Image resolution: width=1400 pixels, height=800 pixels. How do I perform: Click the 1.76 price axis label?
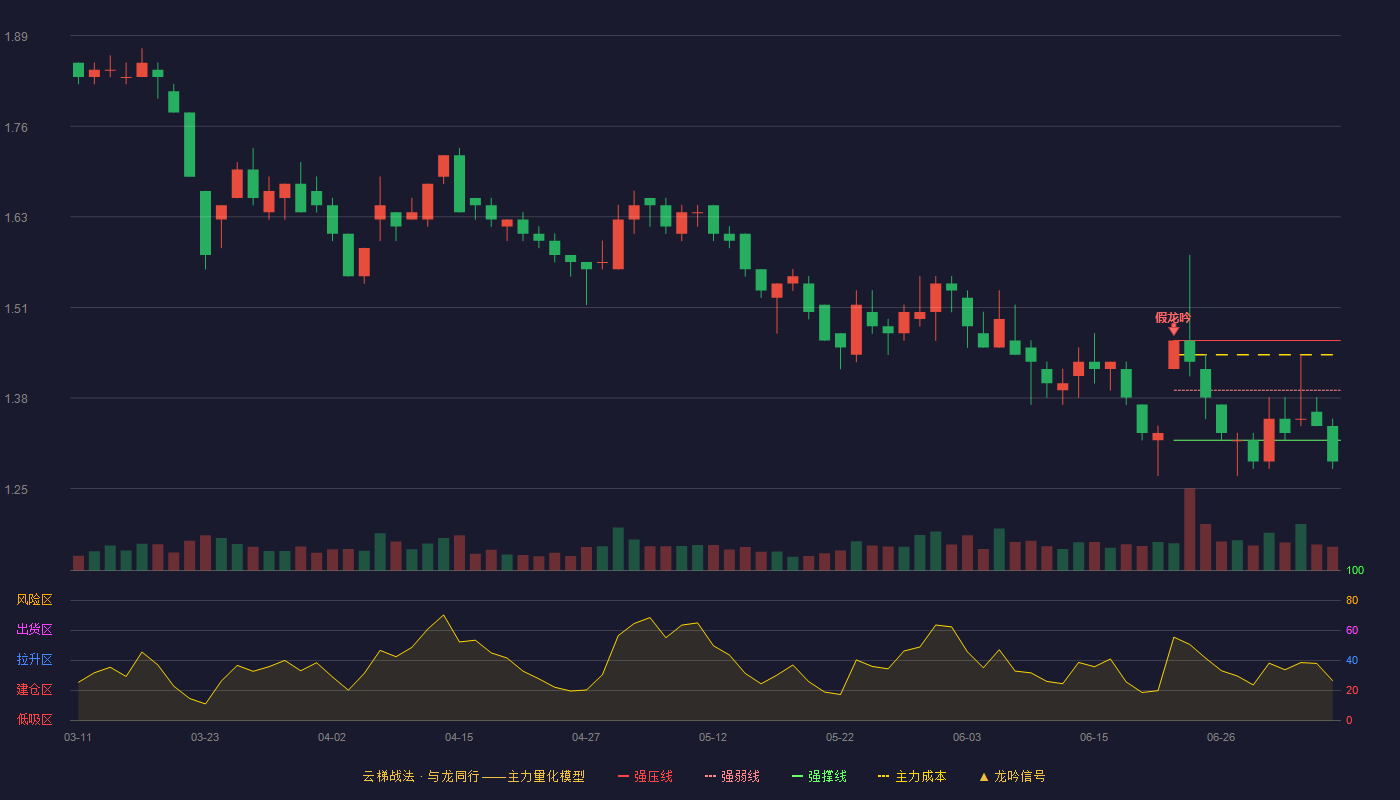point(16,127)
